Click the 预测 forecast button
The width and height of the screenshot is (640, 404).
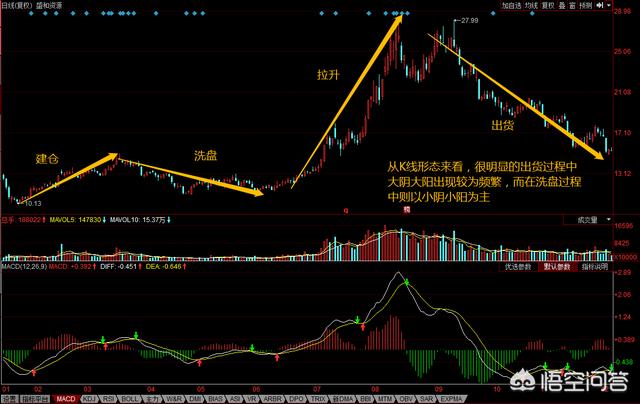[x=586, y=5]
